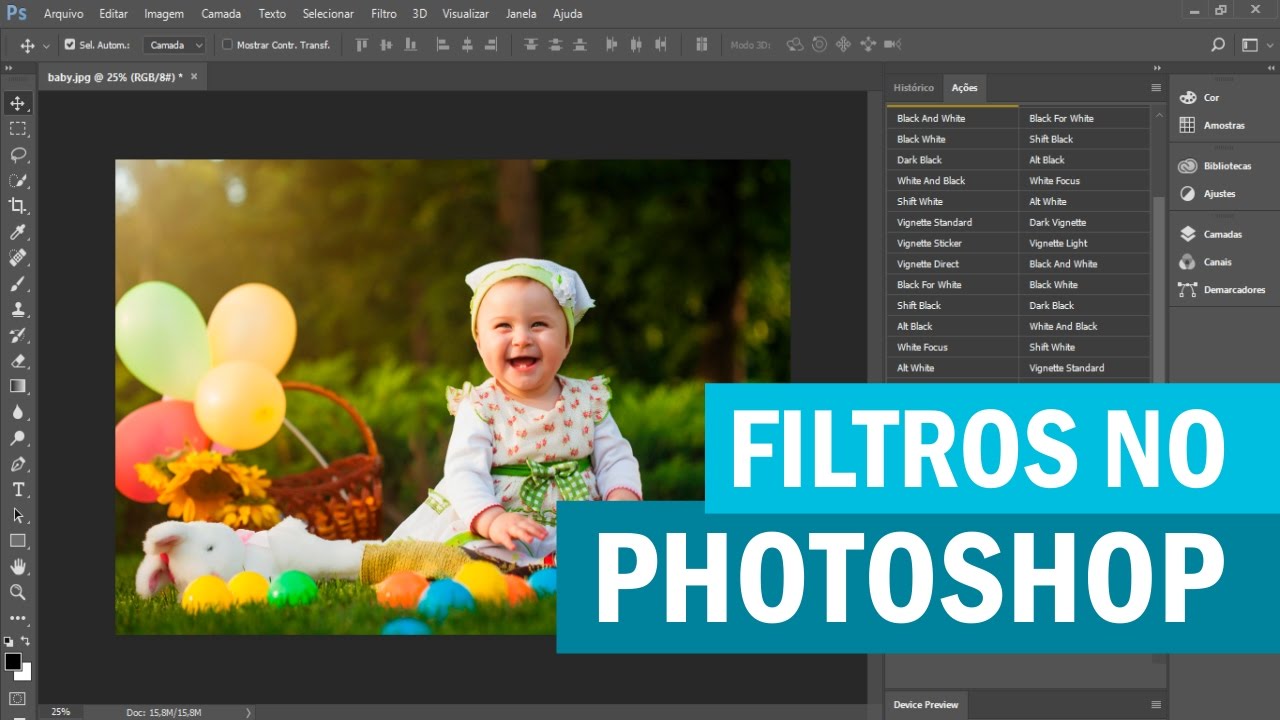This screenshot has height=720, width=1280.
Task: Open the Amostras panel
Action: pos(1211,126)
